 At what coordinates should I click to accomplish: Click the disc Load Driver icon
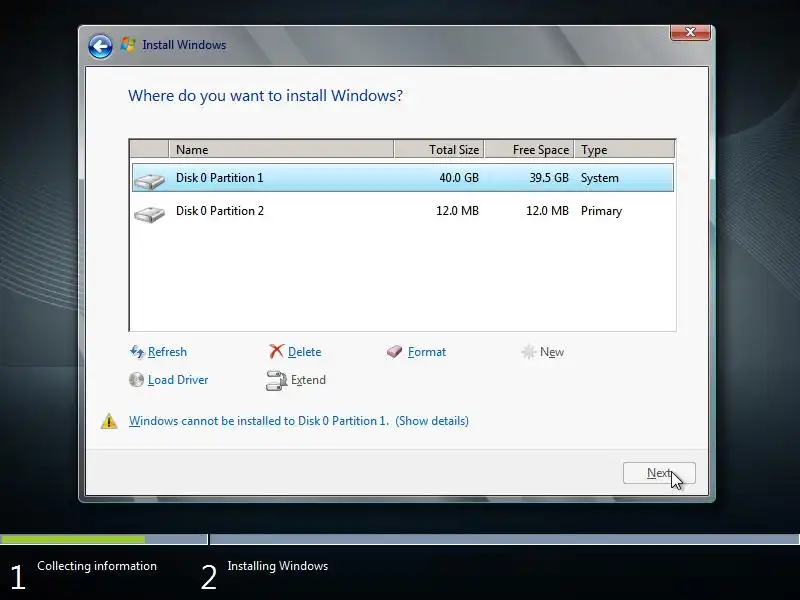[x=136, y=380]
